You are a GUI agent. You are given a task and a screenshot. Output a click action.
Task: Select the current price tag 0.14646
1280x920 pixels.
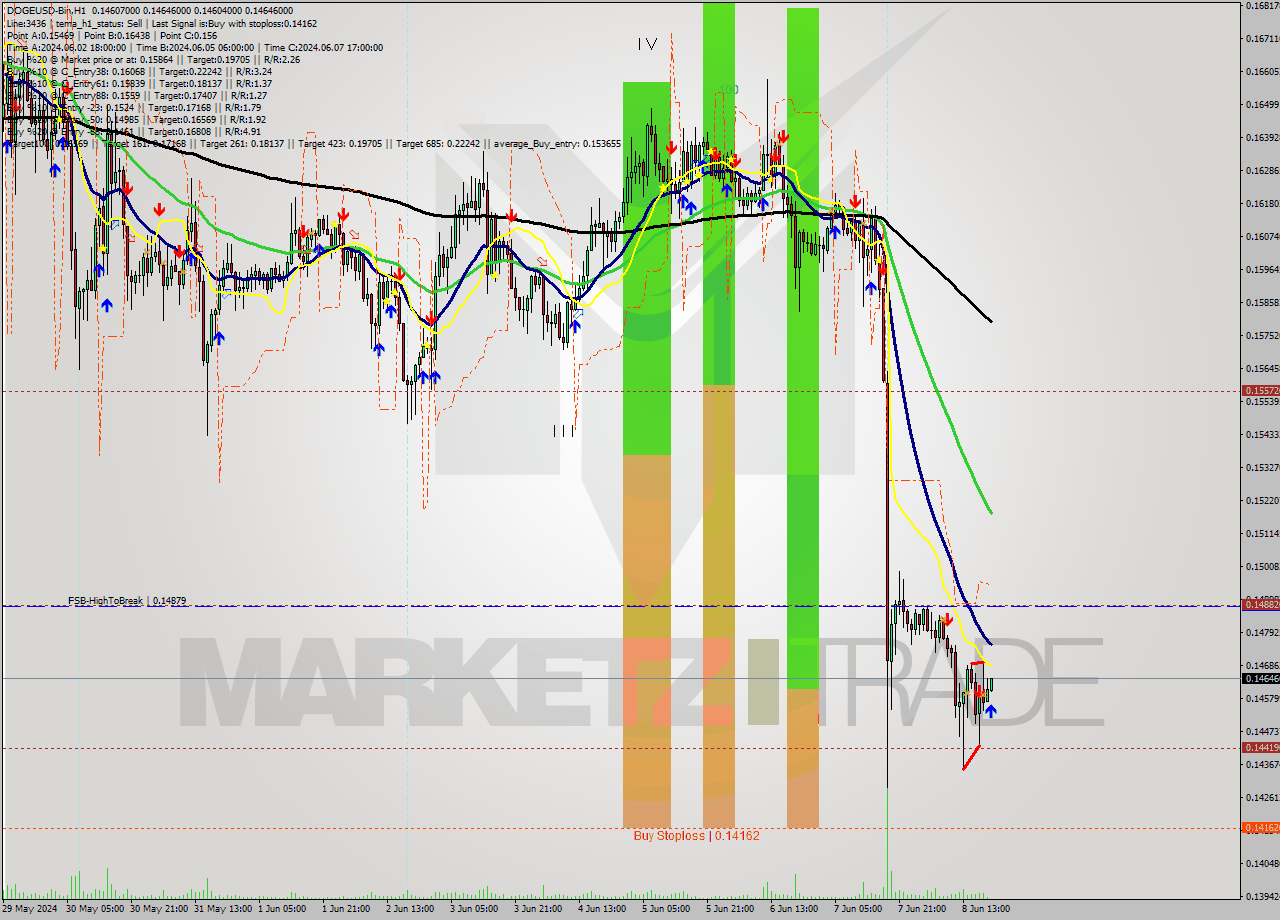[1260, 678]
